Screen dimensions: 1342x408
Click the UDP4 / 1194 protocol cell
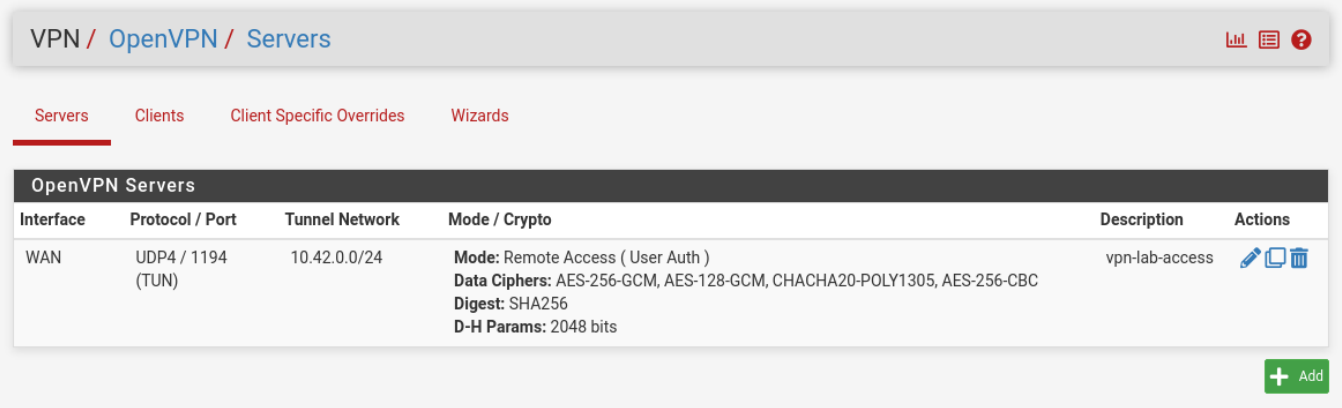tap(181, 258)
